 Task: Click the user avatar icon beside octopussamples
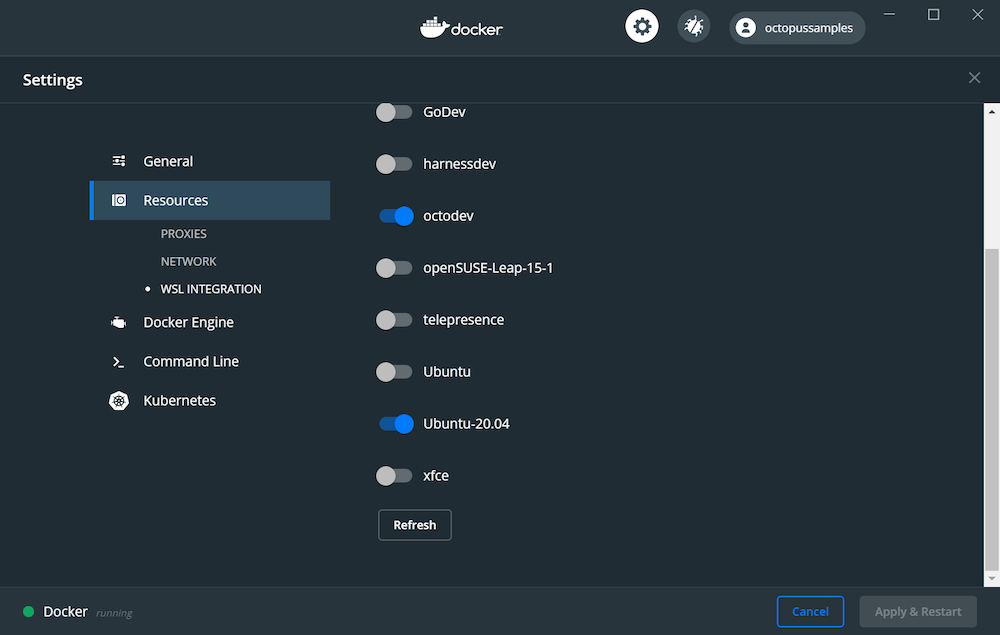tap(745, 28)
